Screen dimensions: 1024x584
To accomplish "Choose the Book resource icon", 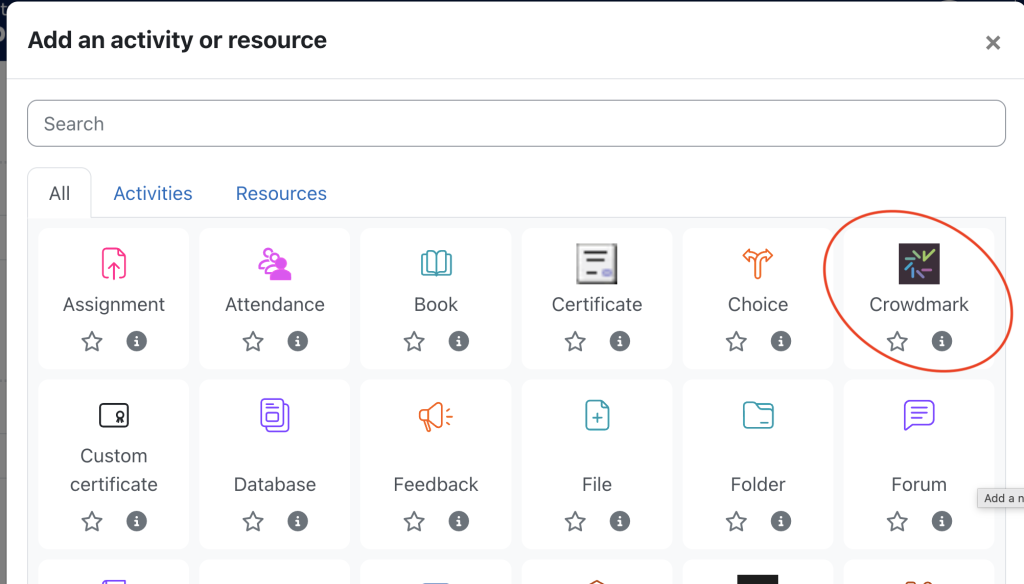I will [x=436, y=264].
